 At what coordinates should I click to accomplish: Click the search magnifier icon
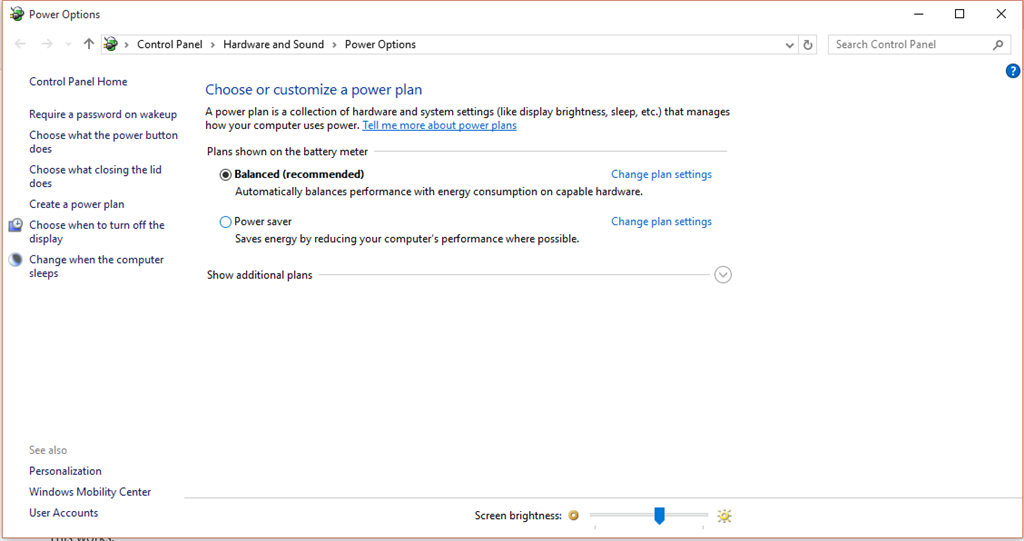click(x=998, y=44)
